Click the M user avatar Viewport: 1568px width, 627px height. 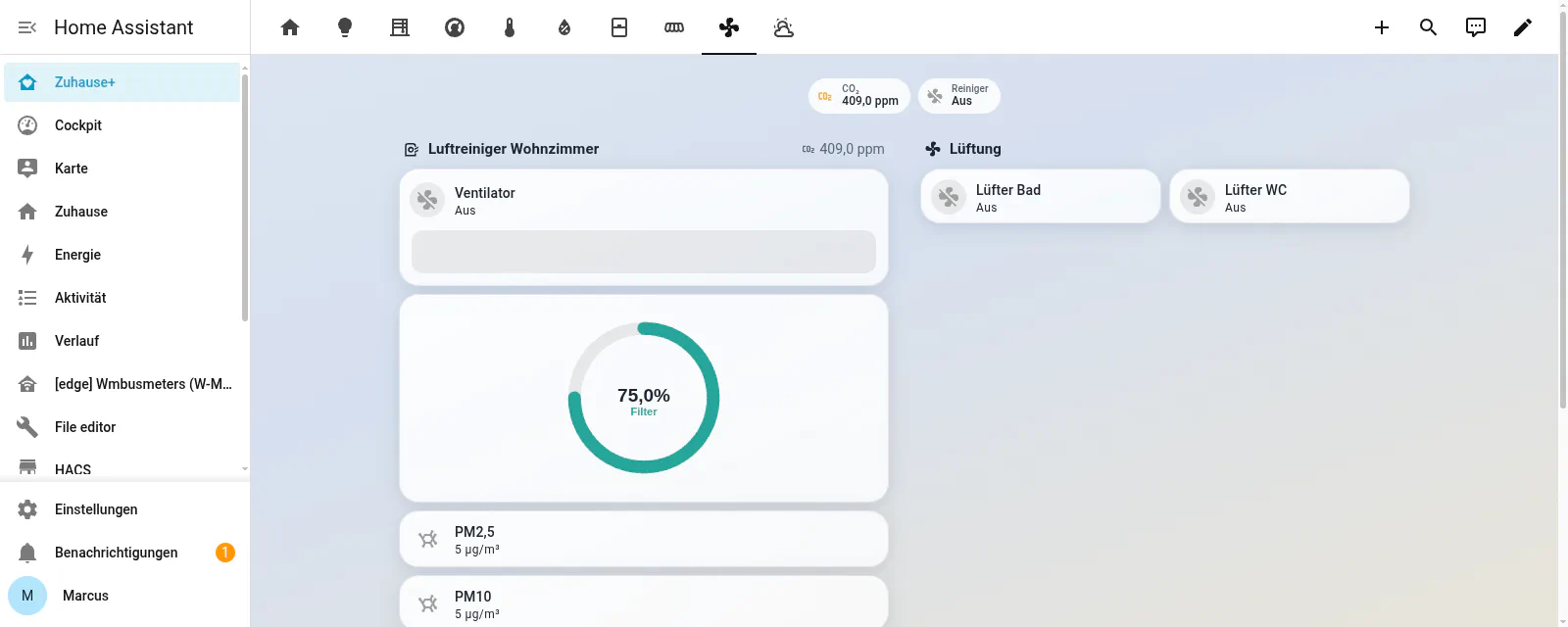pos(27,596)
